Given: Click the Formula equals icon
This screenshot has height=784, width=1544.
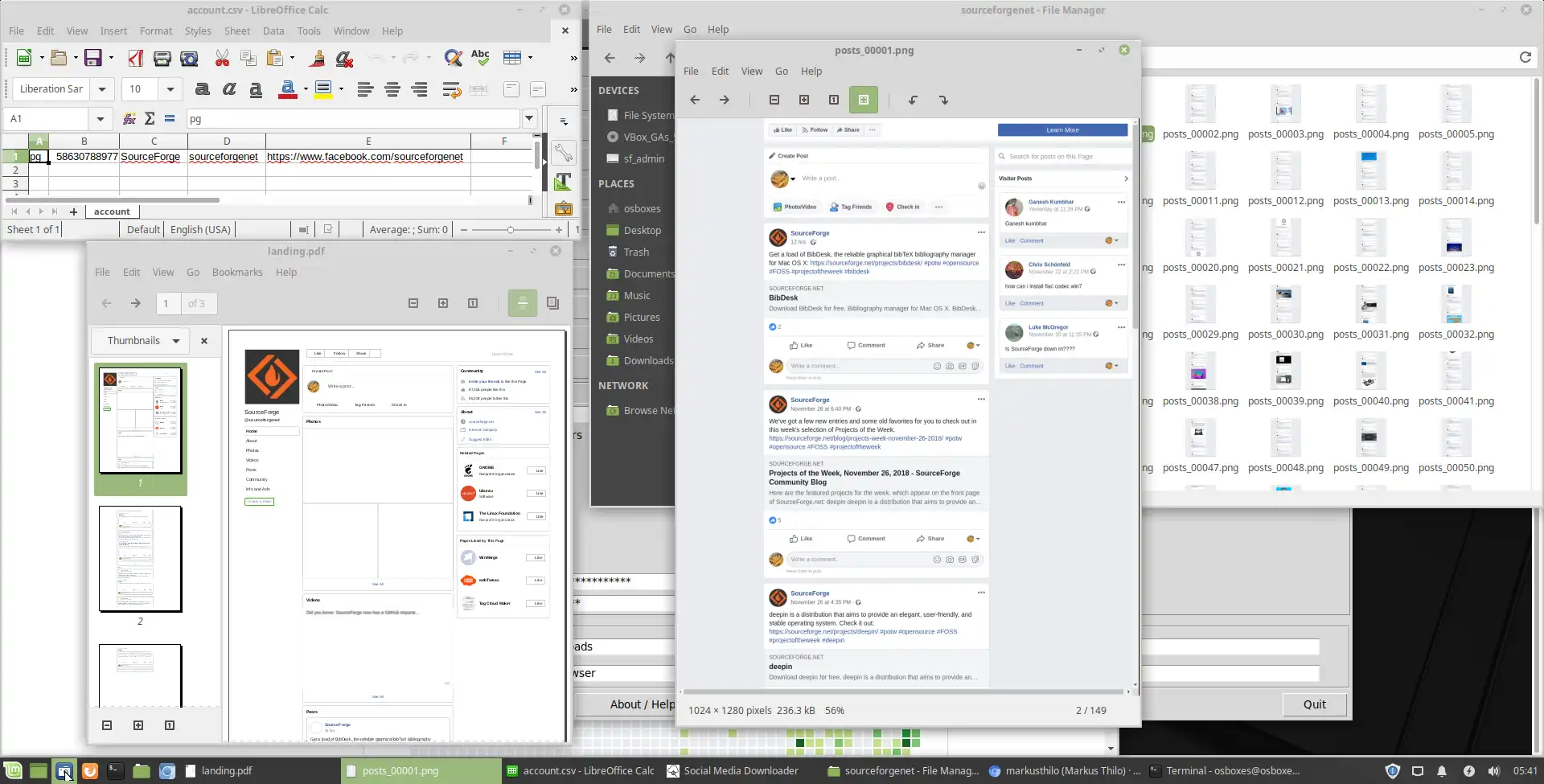Looking at the screenshot, I should pyautogui.click(x=170, y=119).
